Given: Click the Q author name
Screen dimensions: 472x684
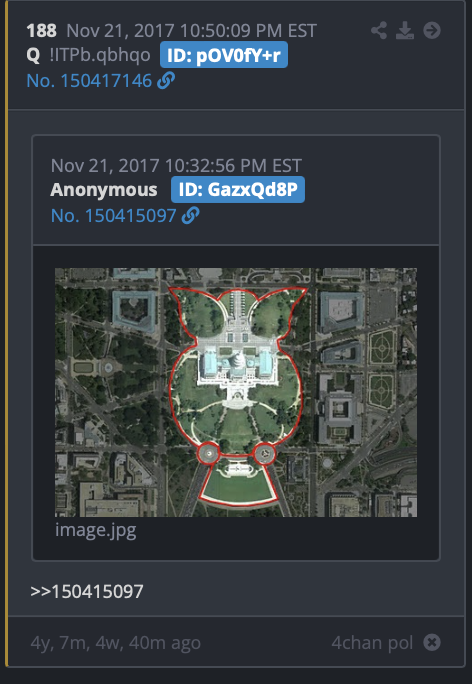Looking at the screenshot, I should pos(33,55).
